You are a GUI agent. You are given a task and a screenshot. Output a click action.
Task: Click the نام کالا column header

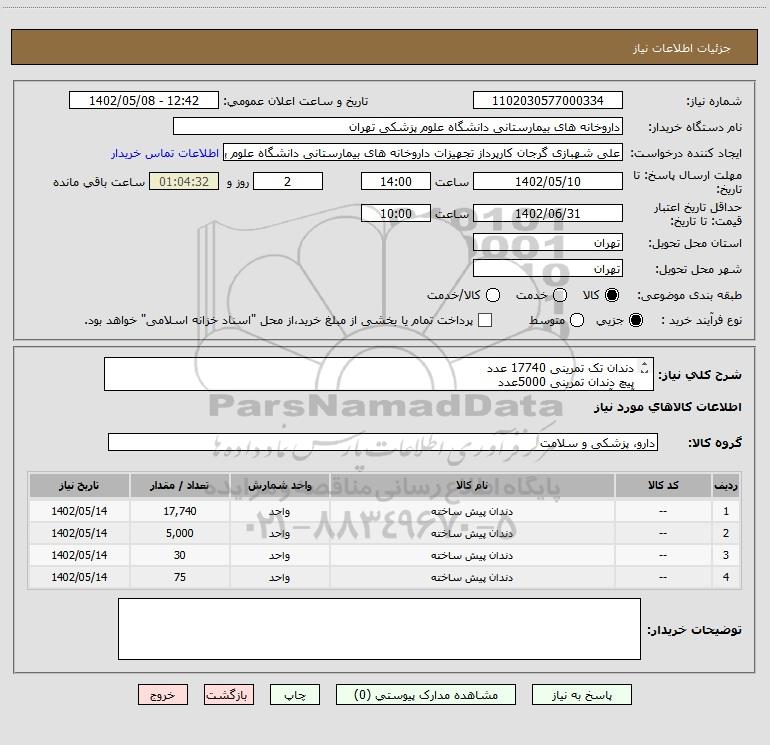pos(472,486)
